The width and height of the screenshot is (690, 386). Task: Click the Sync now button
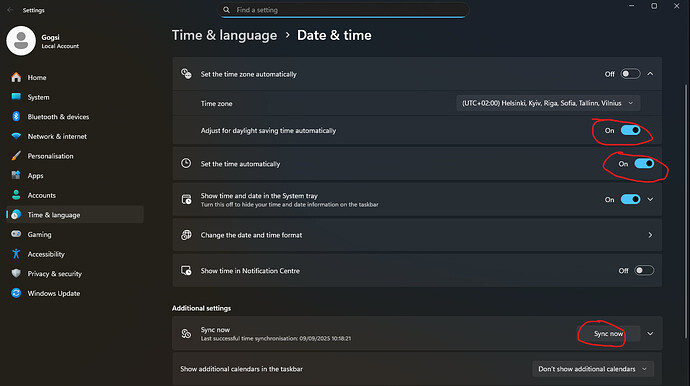point(608,334)
